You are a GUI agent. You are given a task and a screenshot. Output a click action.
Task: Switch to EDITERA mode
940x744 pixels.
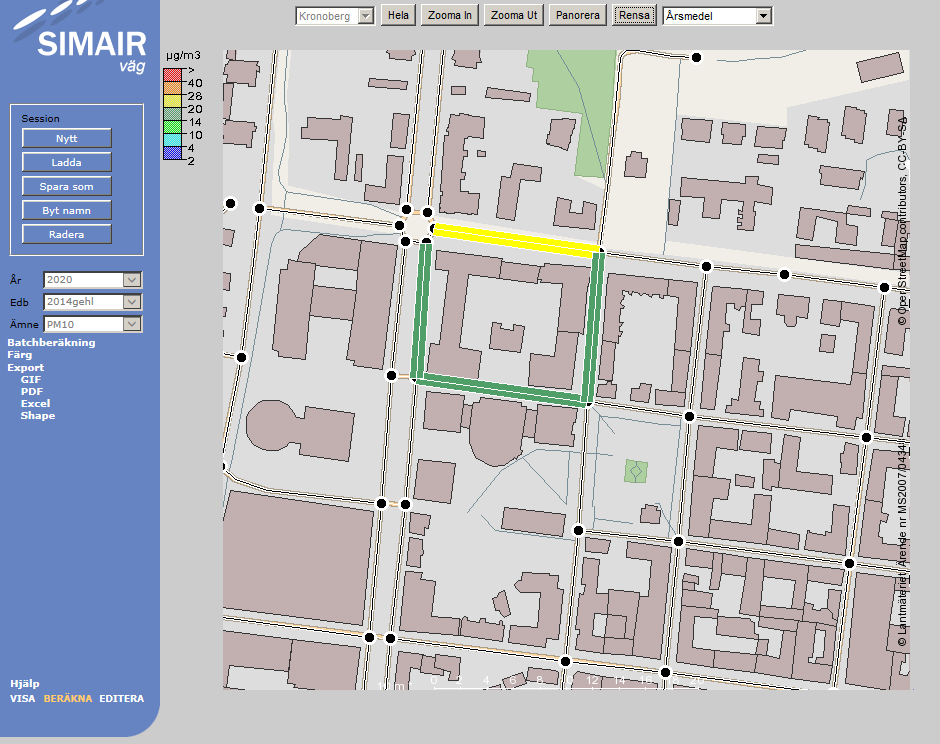pos(122,698)
